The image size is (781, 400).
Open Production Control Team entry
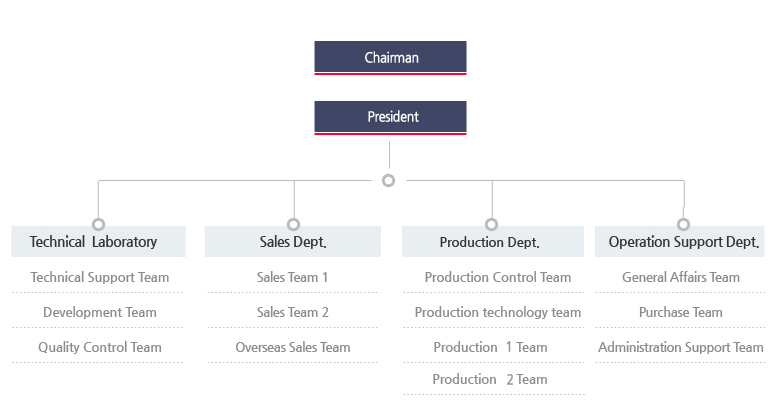(x=497, y=277)
